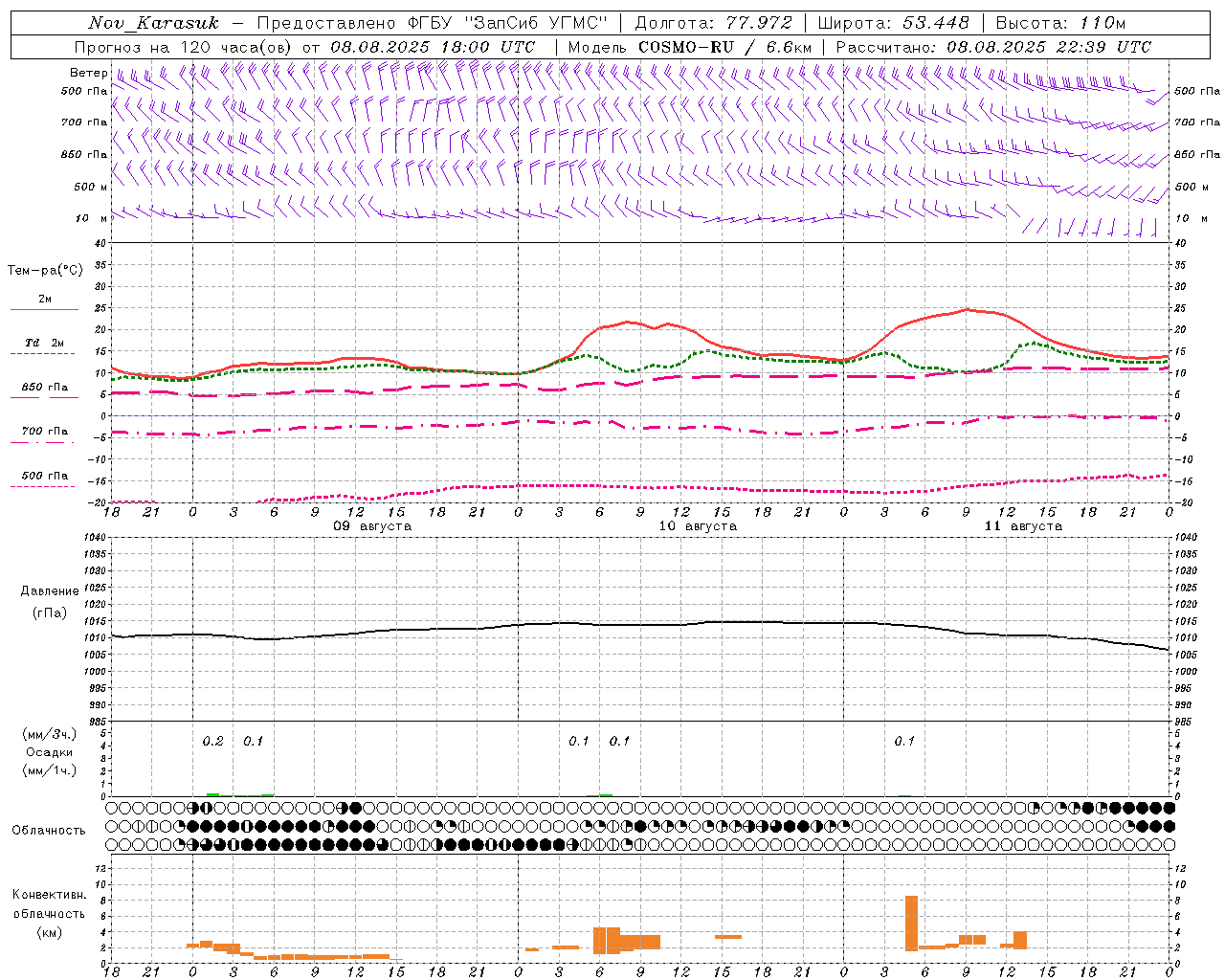Click the Осадки precipitation label
Image resolution: width=1225 pixels, height=980 pixels.
coord(49,752)
